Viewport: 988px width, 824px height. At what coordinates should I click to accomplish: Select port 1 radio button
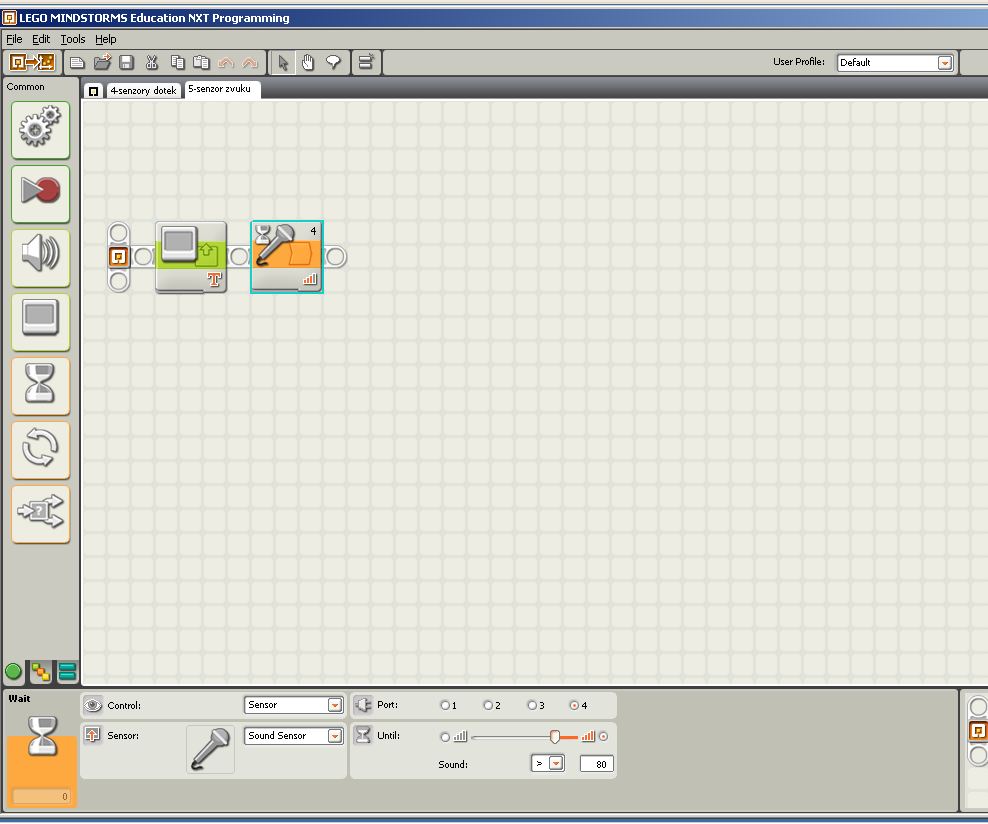pyautogui.click(x=445, y=706)
